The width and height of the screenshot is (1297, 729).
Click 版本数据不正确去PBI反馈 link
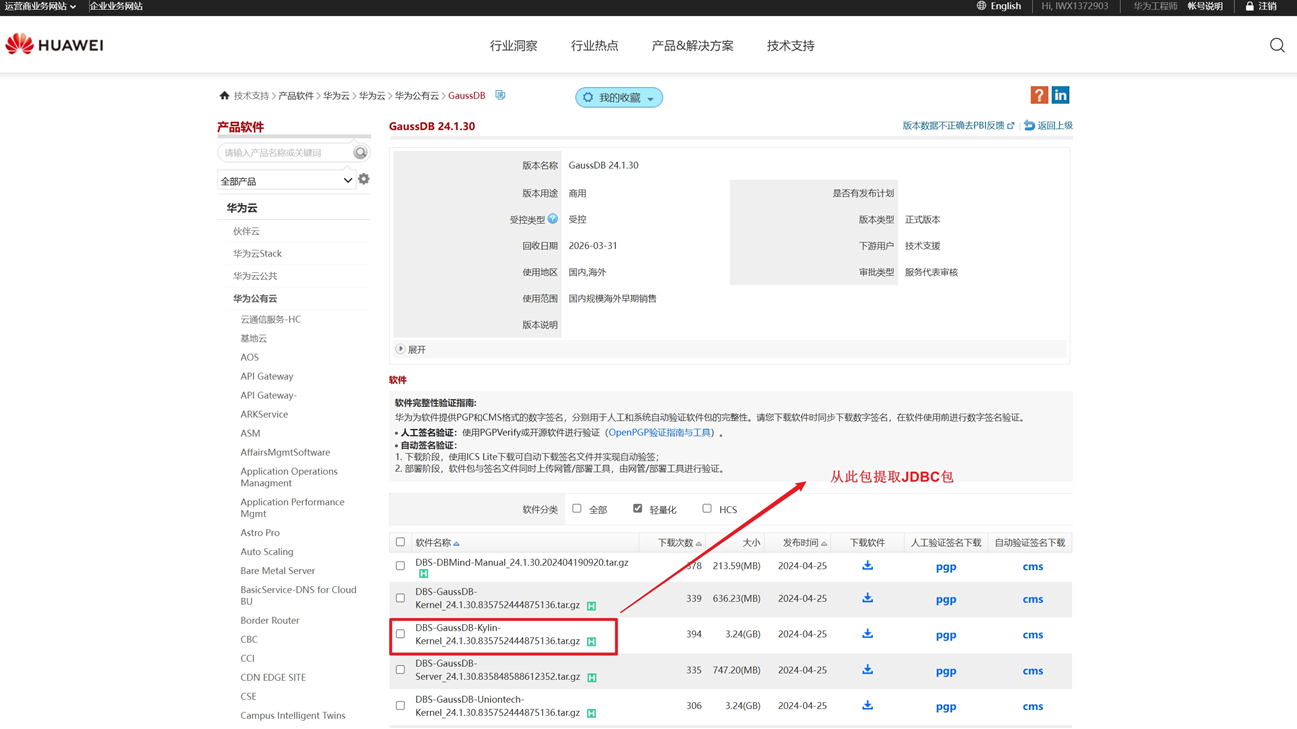(x=958, y=126)
